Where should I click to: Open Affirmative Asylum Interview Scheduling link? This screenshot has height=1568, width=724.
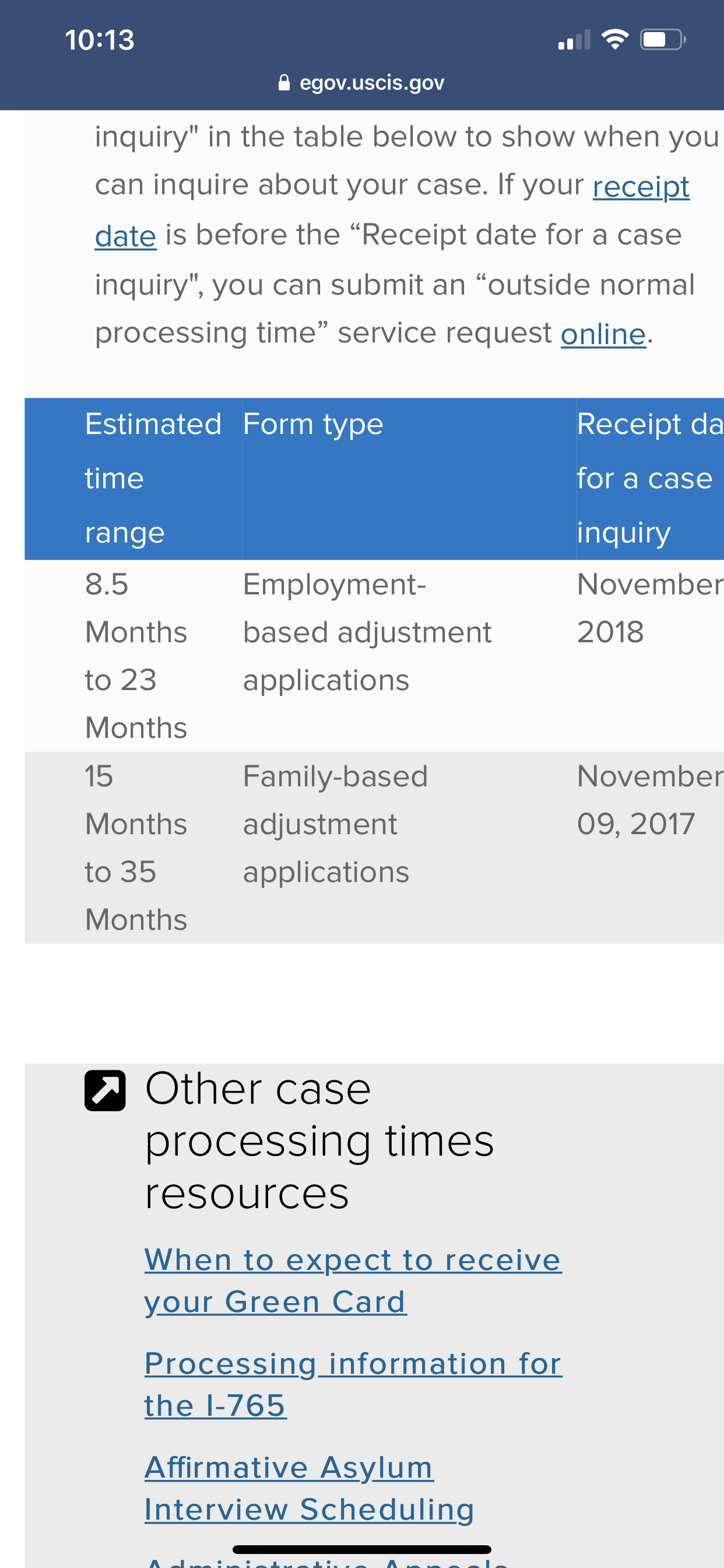coord(309,1488)
